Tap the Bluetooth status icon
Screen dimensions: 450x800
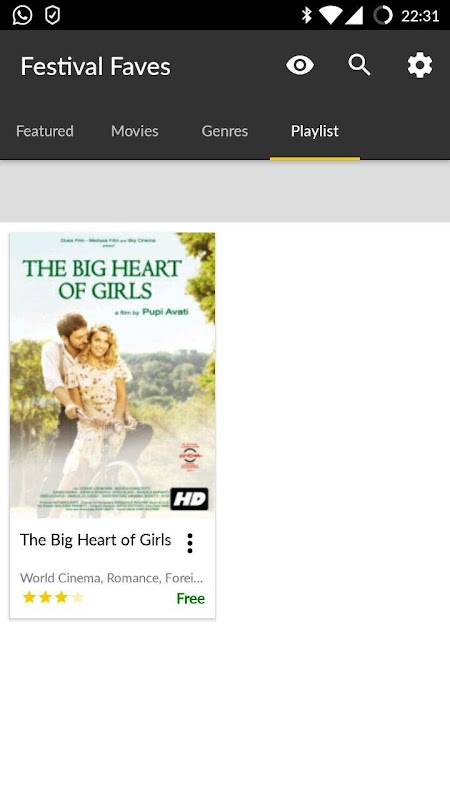coord(306,15)
